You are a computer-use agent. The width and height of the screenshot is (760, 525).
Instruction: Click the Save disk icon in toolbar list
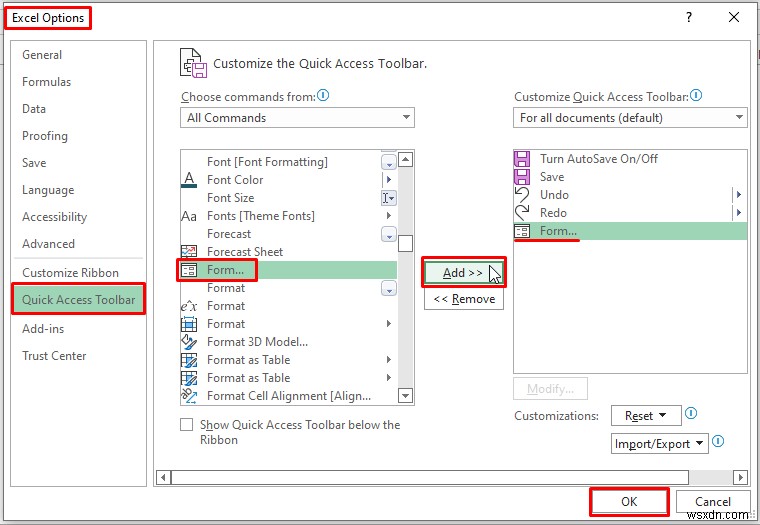coord(522,177)
